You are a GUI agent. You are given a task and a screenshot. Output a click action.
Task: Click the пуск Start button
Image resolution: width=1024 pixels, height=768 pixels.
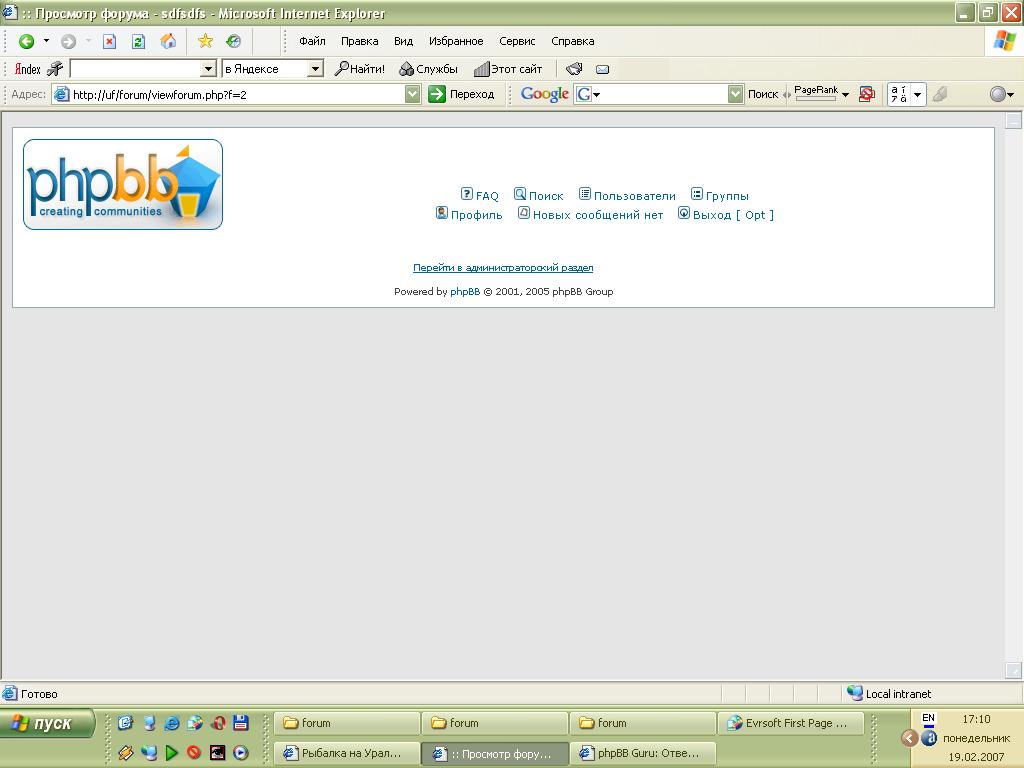48,723
